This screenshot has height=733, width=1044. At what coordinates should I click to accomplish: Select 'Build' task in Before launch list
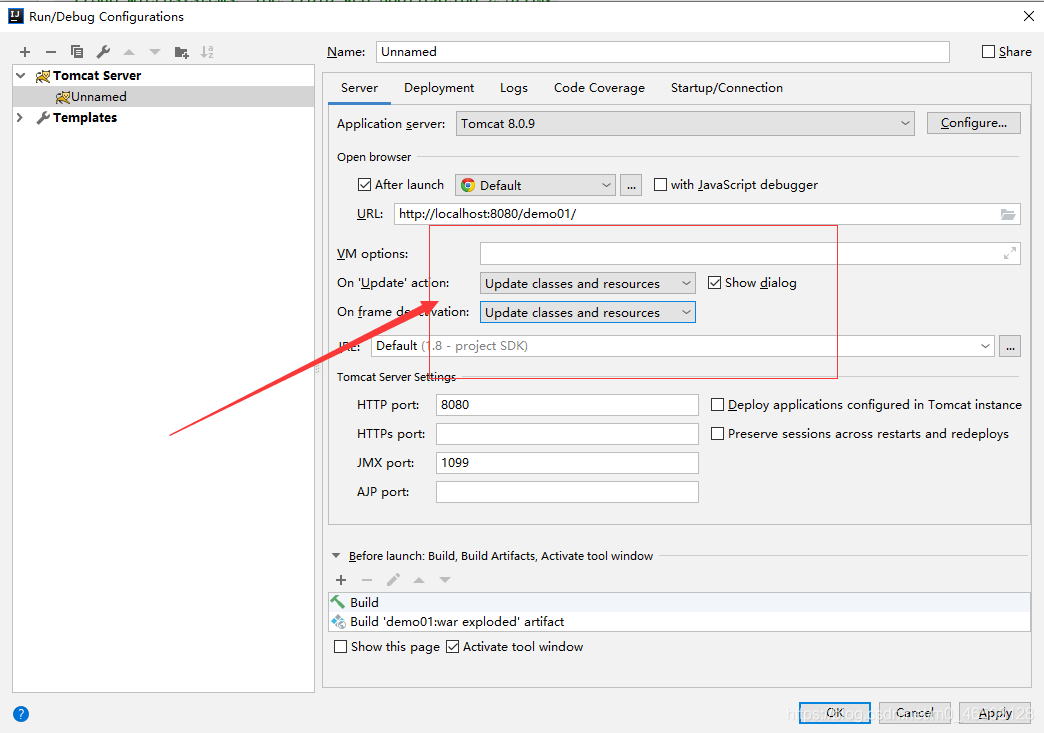[679, 603]
